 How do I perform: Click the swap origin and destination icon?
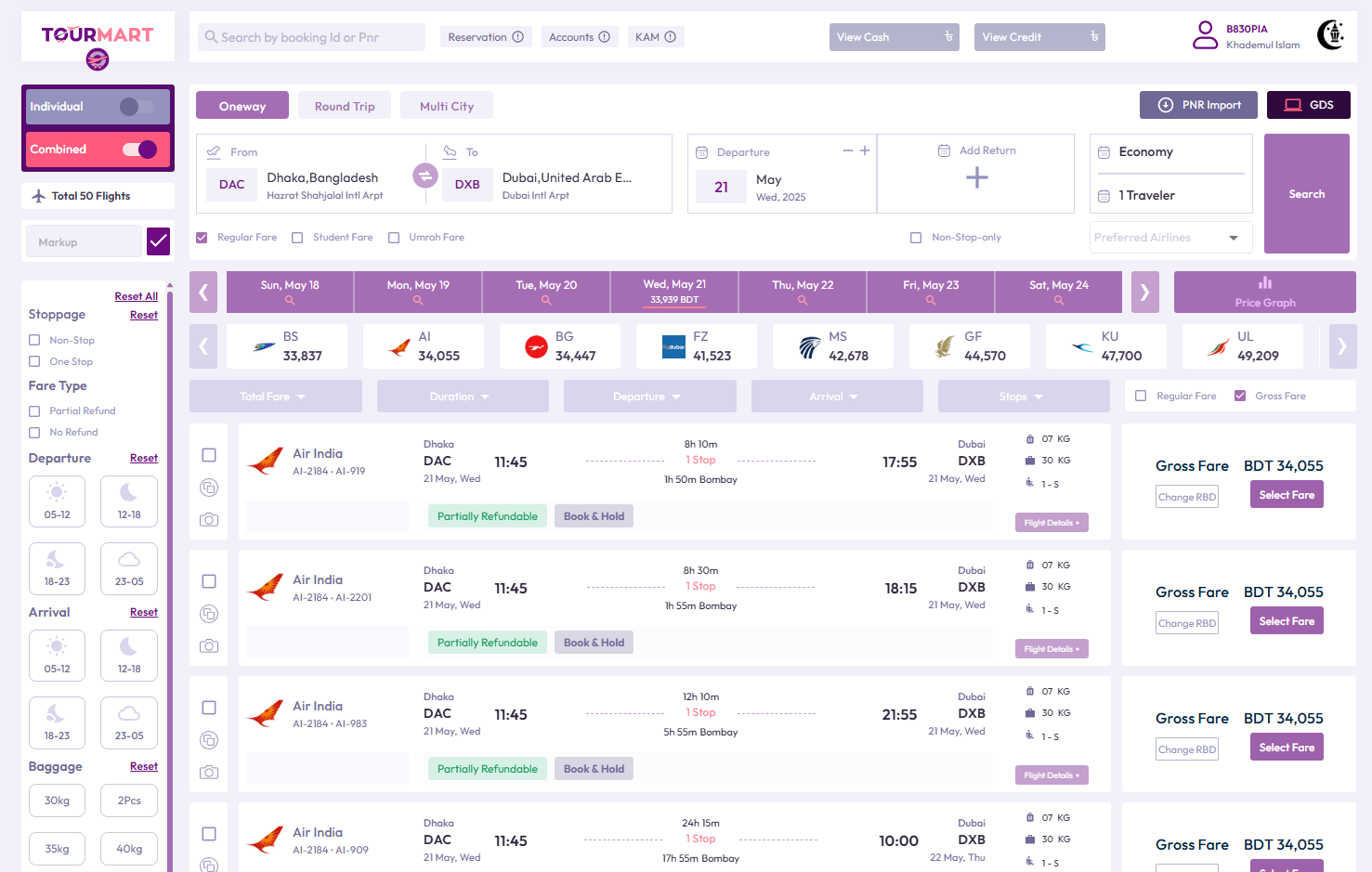[425, 175]
